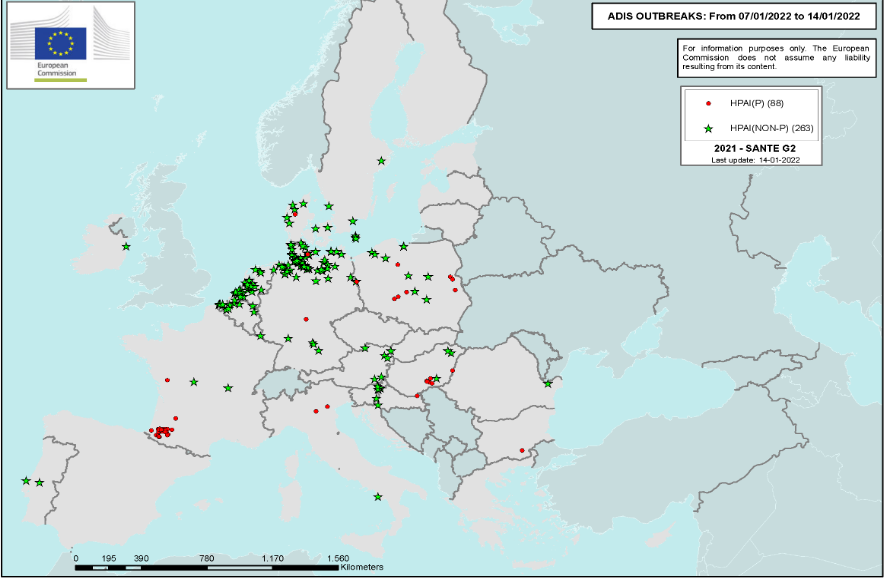Screen dimensions: 885x580
Task: Select the green star on Romania's Black Sea coast
Action: [547, 383]
